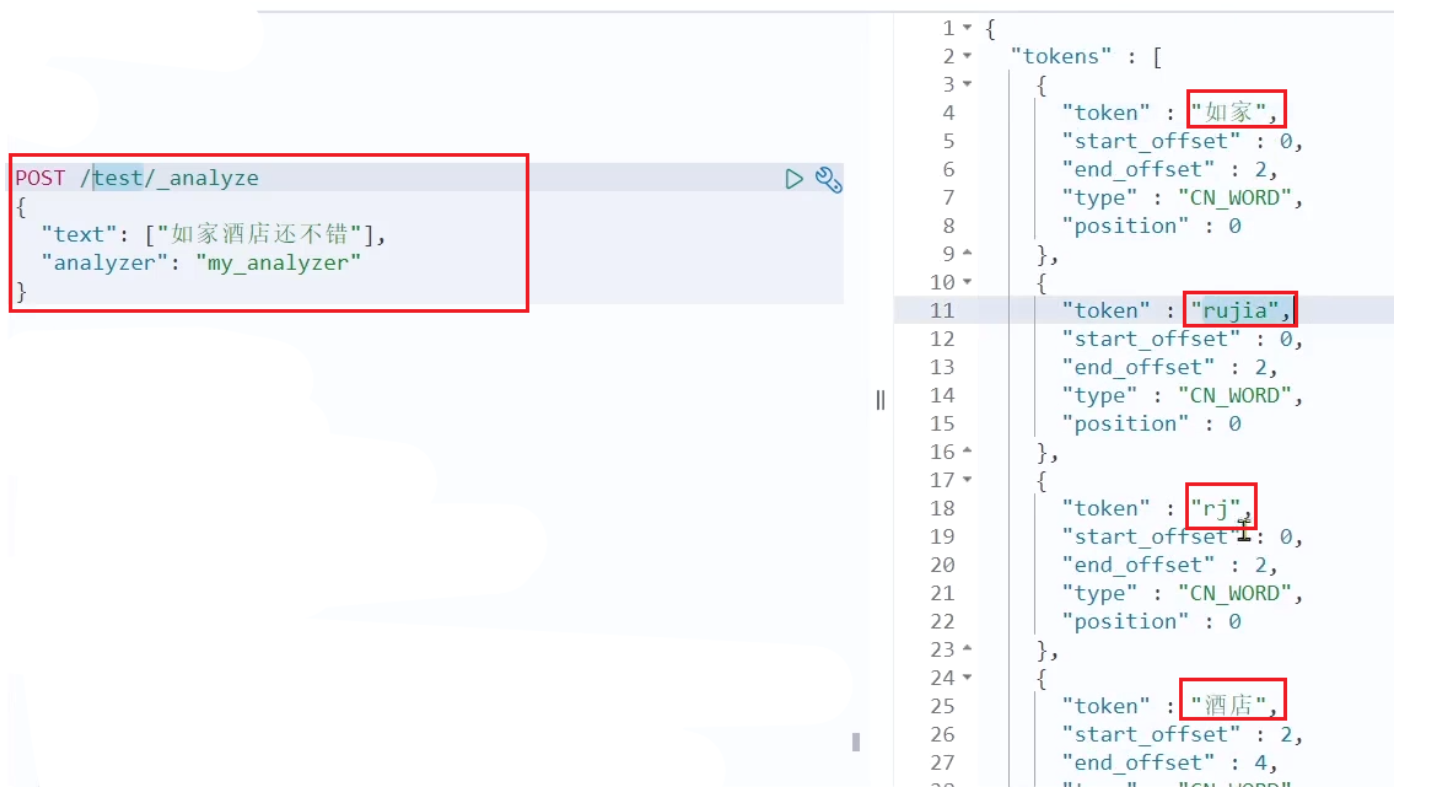Click the "酒店" token value
This screenshot has height=792, width=1448.
[x=1228, y=707]
